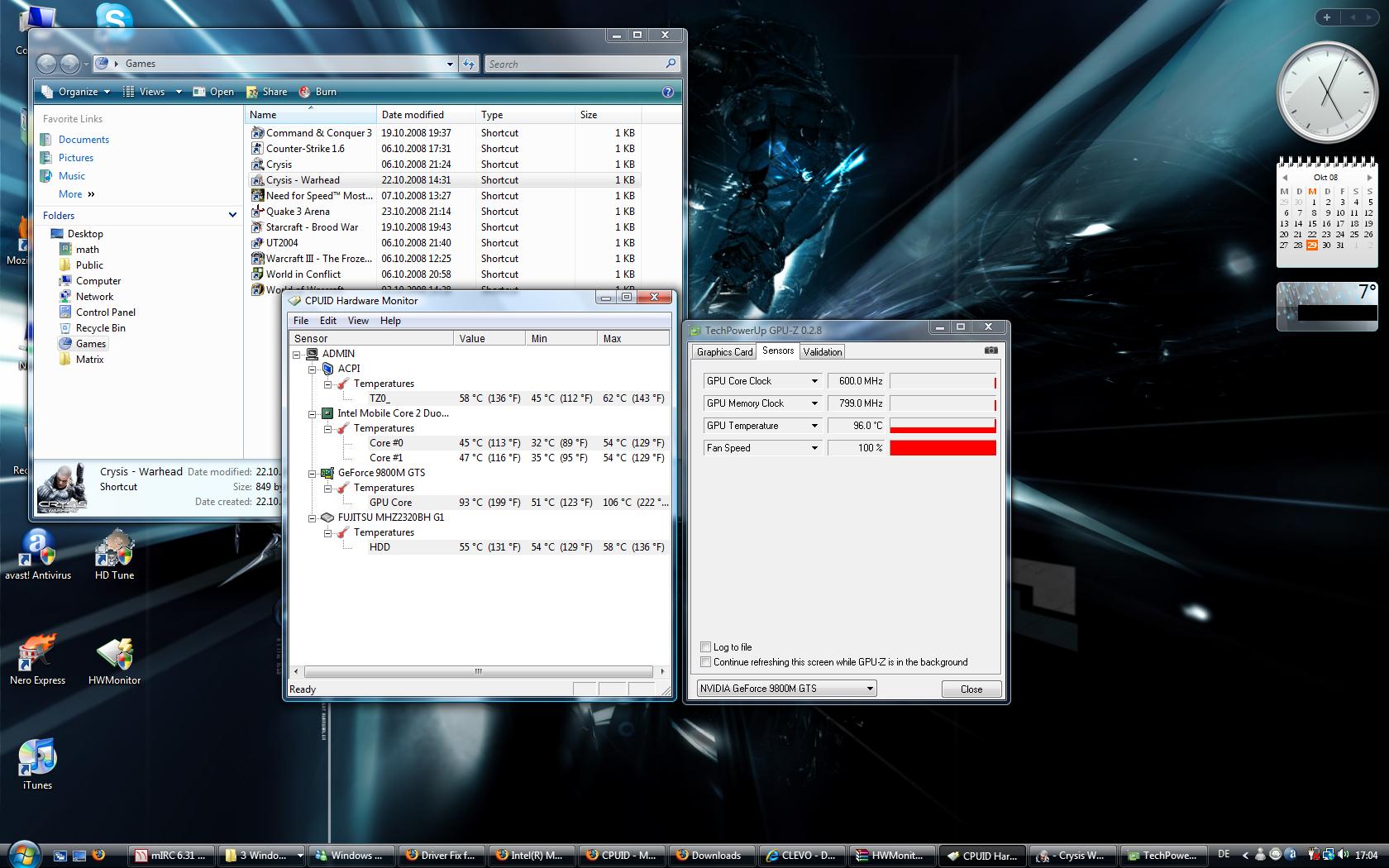
Task: Select the UT2004 shortcut icon
Action: point(258,243)
